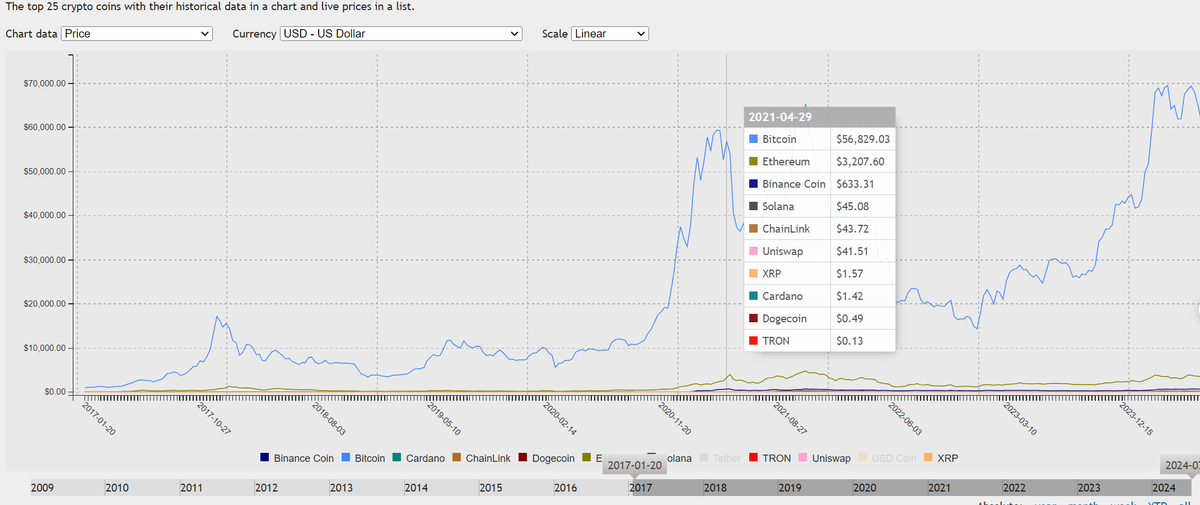Screen dimensions: 1200x505
Task: Click the $10,000.00 y-axis label
Action: [x=45, y=348]
